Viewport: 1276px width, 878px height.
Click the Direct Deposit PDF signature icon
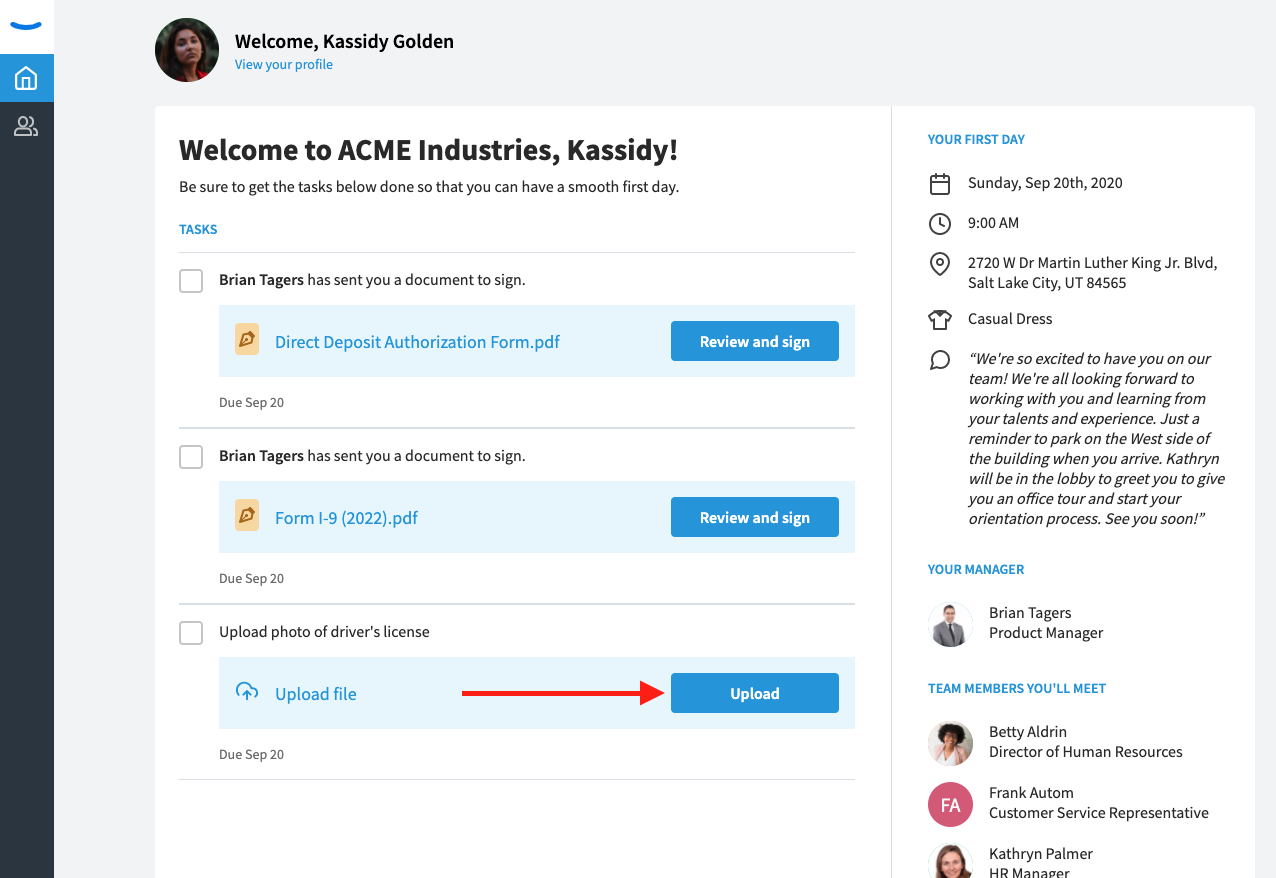click(x=247, y=340)
